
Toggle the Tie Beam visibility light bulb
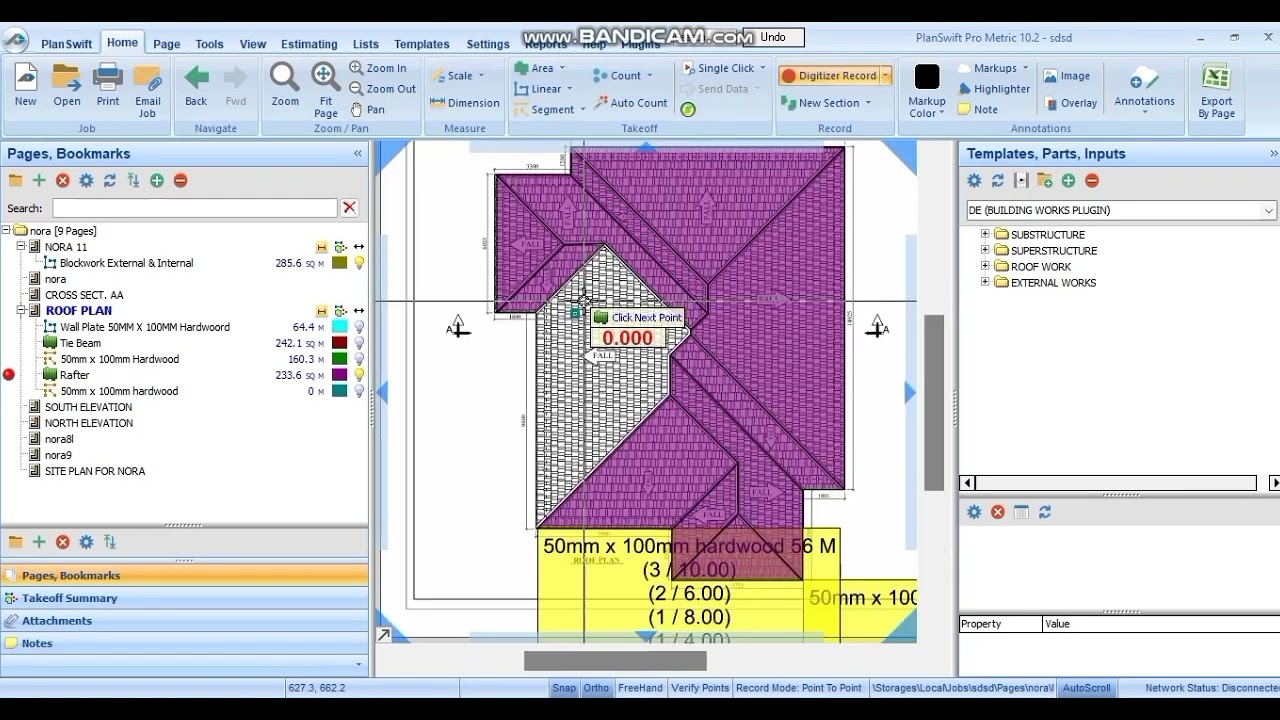pos(359,343)
